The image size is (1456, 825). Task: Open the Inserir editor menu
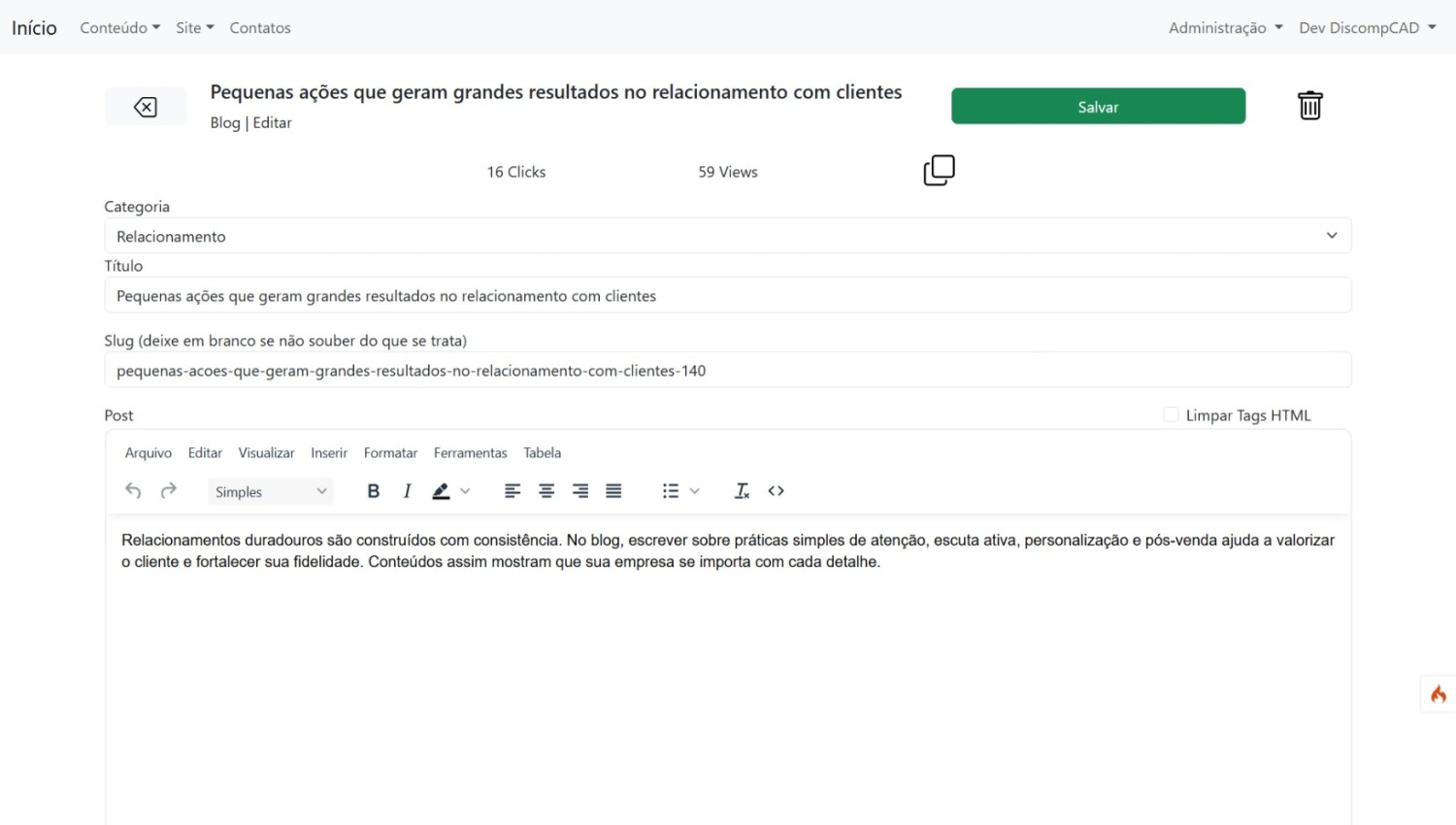pos(329,453)
